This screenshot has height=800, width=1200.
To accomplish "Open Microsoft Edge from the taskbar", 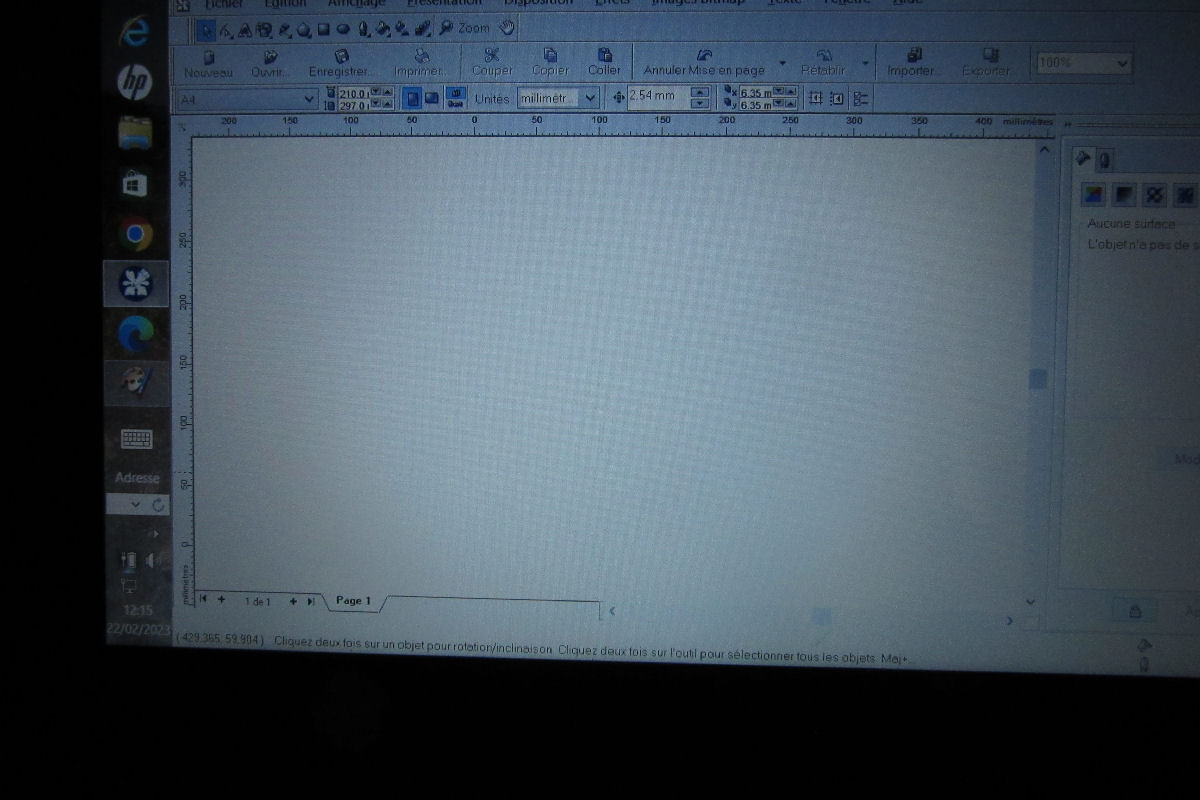I will click(136, 335).
